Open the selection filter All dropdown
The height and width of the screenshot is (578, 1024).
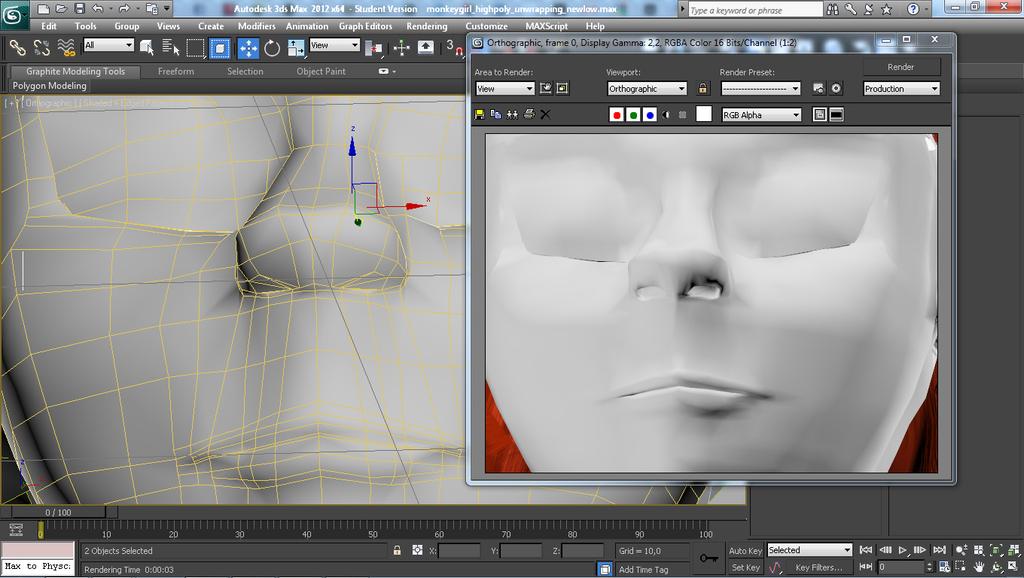(x=108, y=45)
